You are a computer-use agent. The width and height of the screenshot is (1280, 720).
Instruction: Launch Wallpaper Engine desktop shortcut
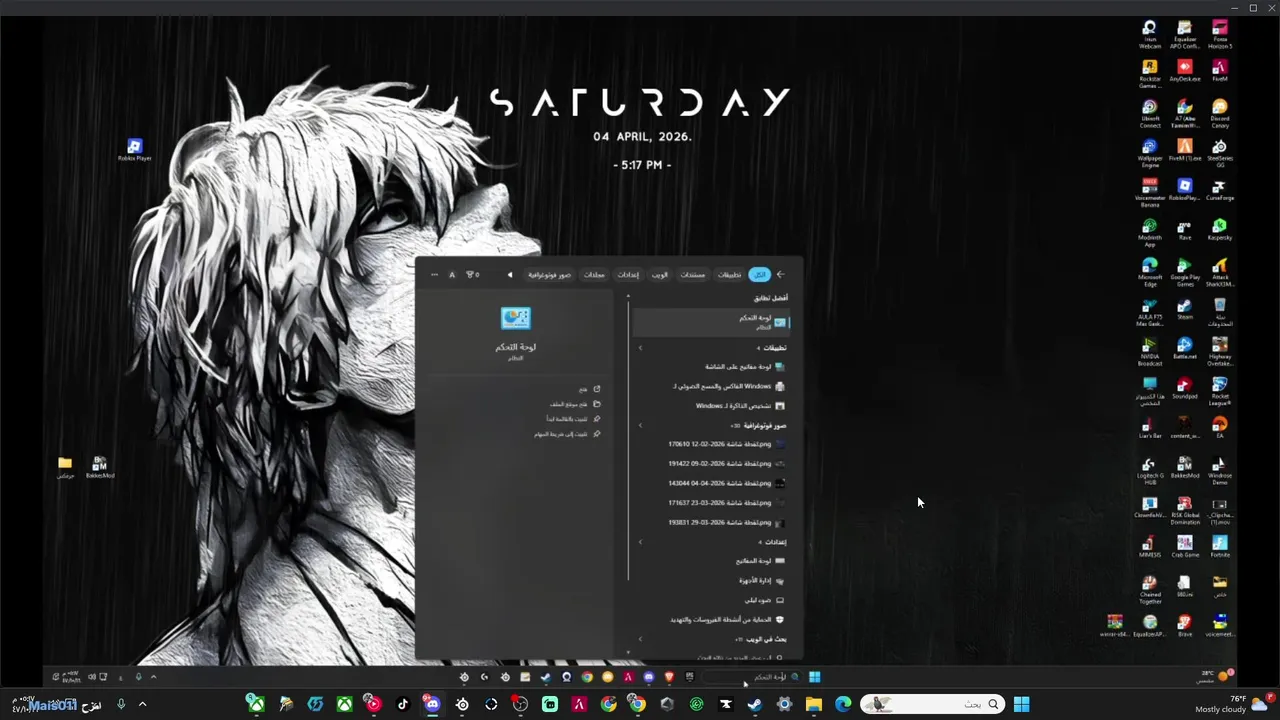1150,153
